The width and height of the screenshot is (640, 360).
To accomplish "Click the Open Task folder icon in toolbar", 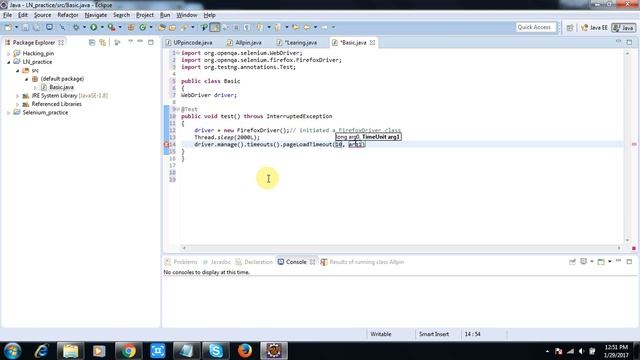I will coord(172,27).
